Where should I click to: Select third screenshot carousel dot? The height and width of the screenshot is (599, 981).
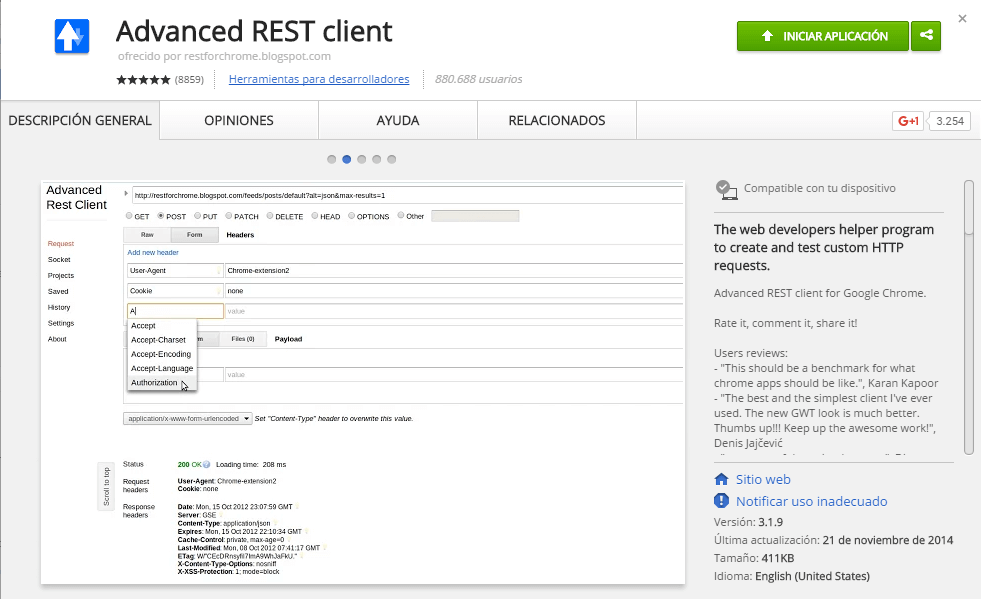click(362, 159)
